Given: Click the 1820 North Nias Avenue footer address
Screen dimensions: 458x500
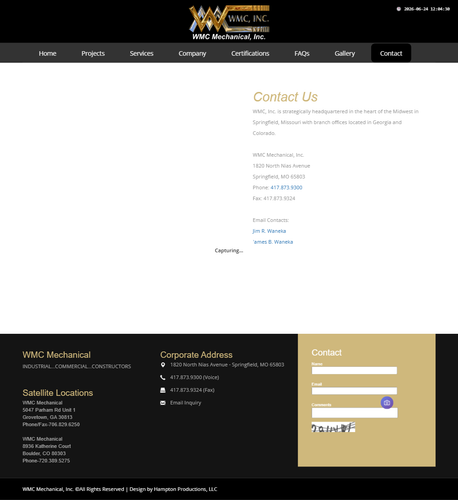Looking at the screenshot, I should click(x=227, y=365).
